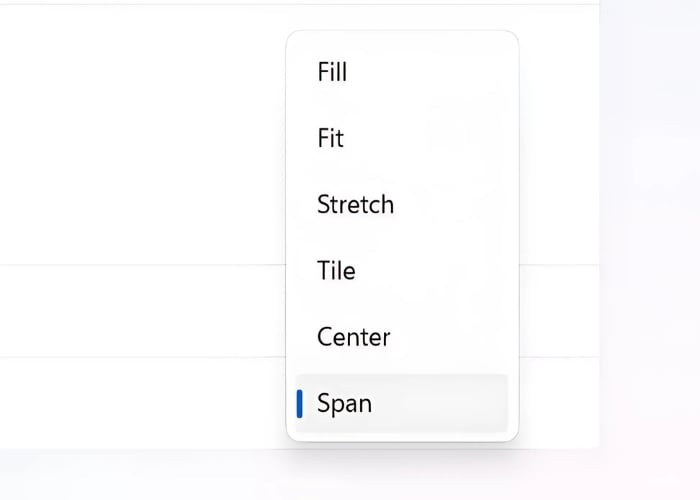Click the Fit entry below Fill
This screenshot has width=700, height=500.
pyautogui.click(x=330, y=138)
